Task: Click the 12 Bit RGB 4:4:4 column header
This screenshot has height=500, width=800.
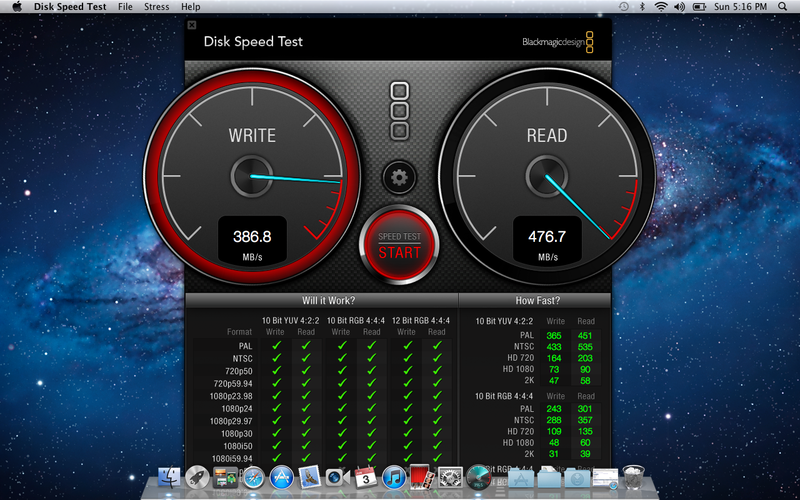Action: click(421, 320)
